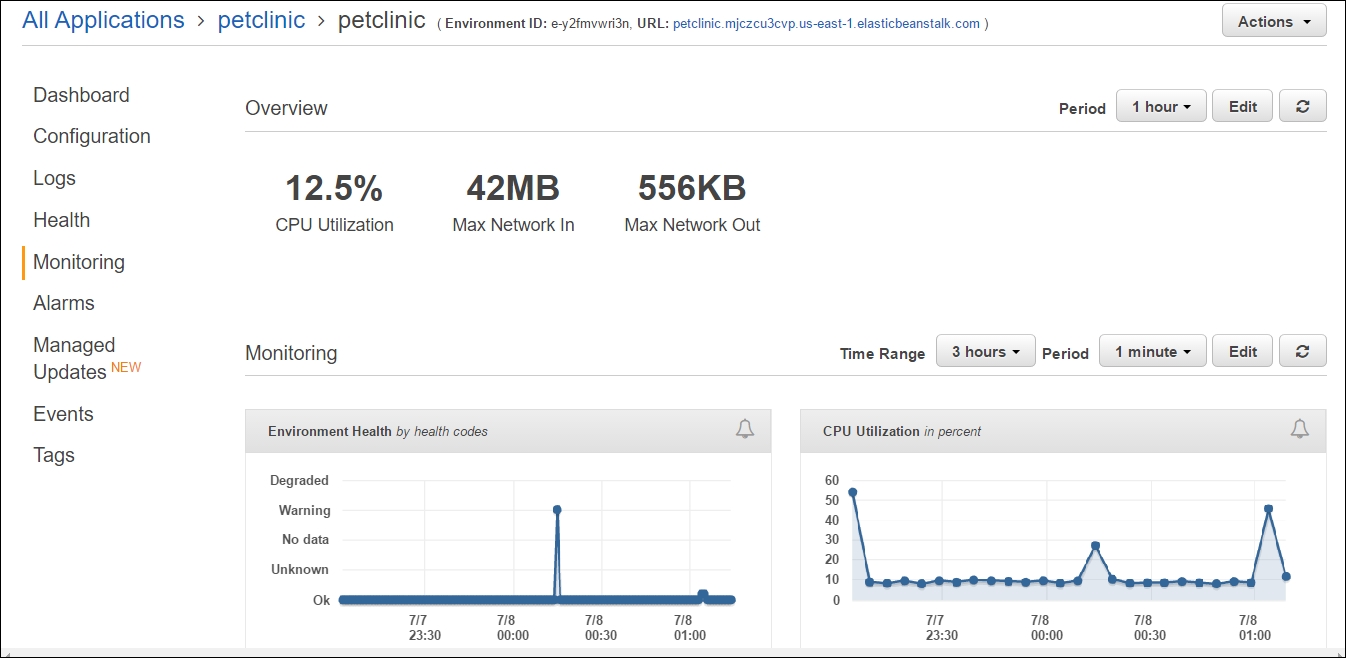Viewport: 1346px width, 658px height.
Task: Go to Configuration in the sidebar
Action: [x=92, y=136]
